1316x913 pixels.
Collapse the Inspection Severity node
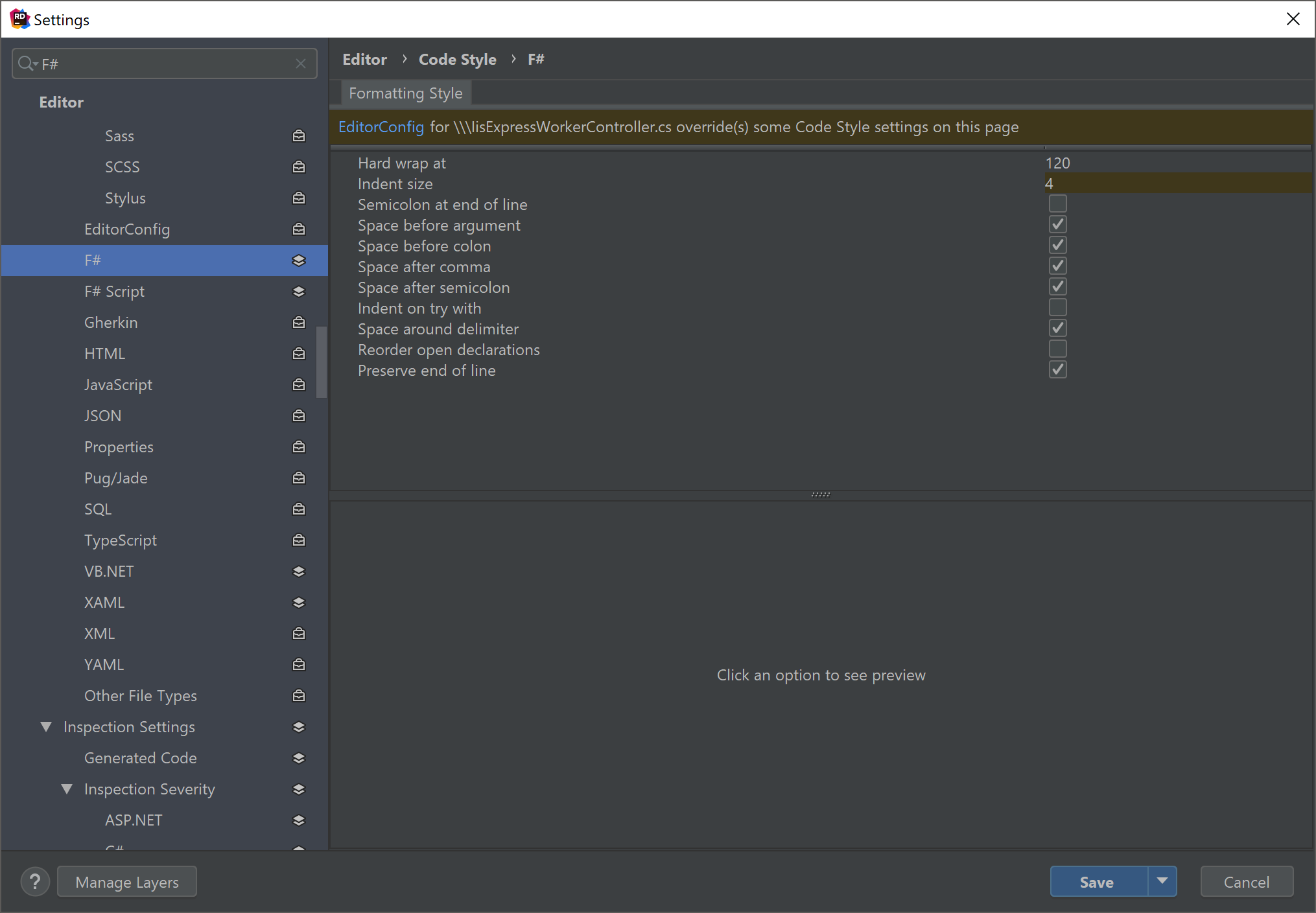point(67,789)
